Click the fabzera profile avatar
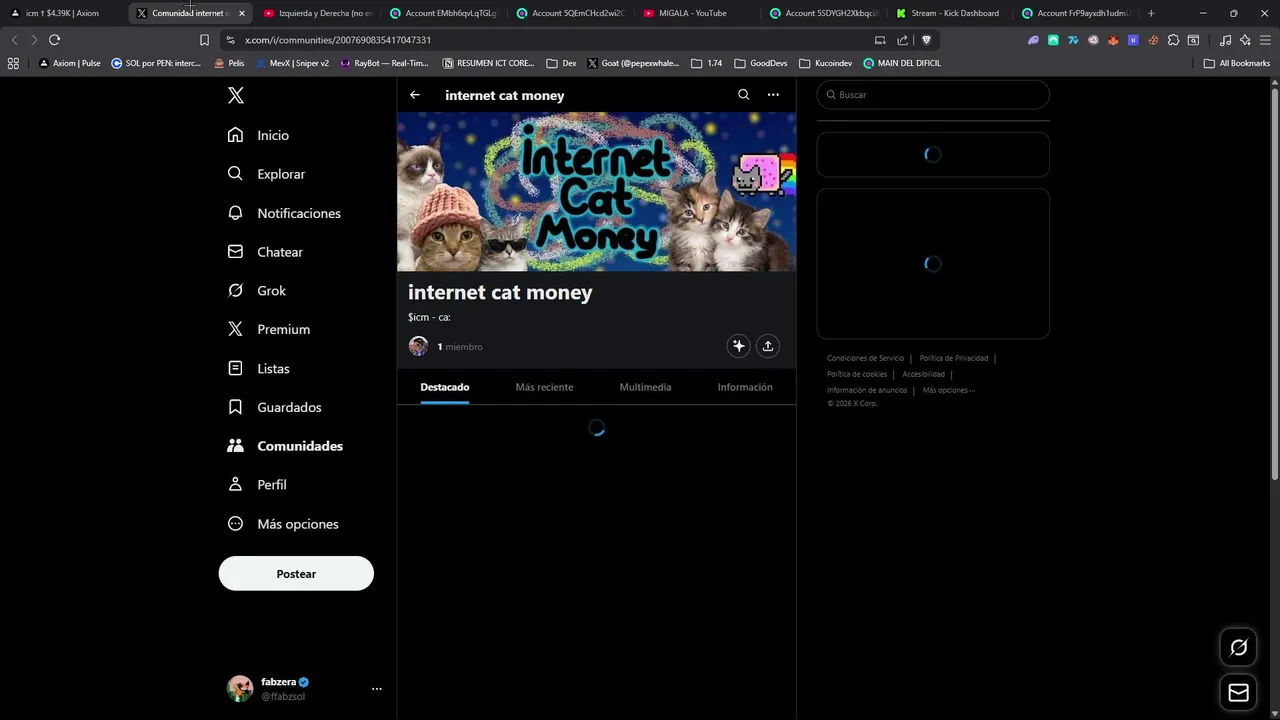The height and width of the screenshot is (720, 1280). tap(240, 688)
